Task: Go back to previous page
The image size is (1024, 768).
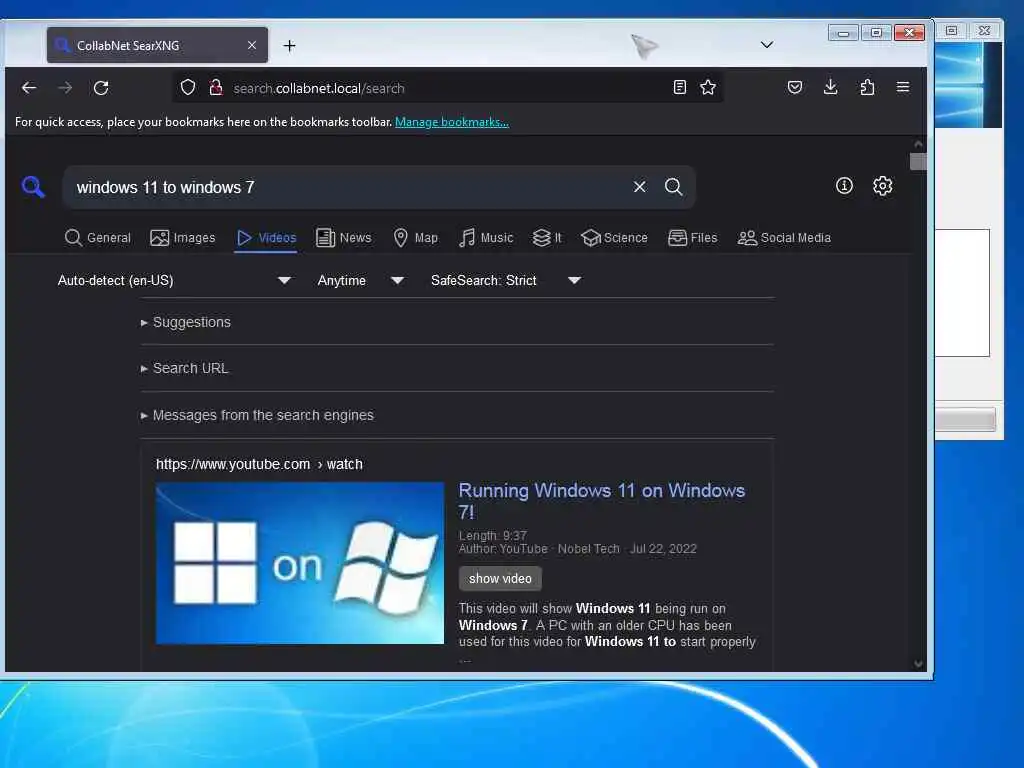Action: coord(29,88)
